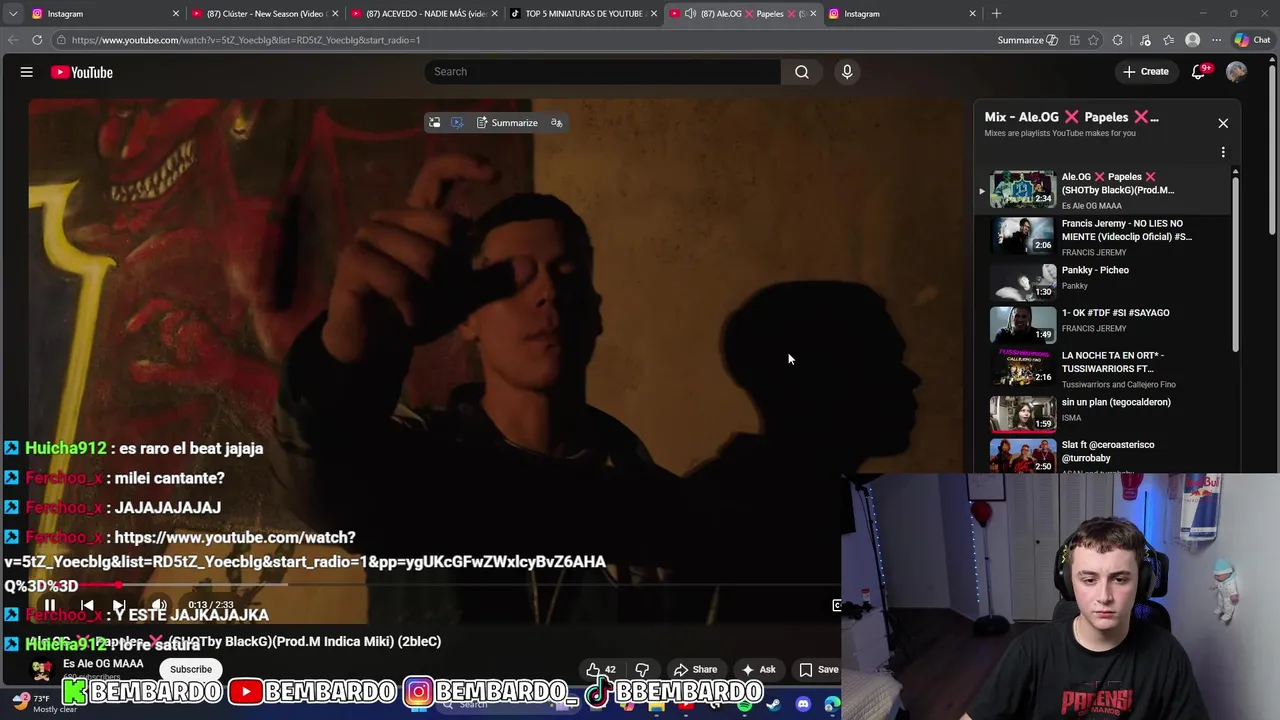1280x720 pixels.
Task: Open browser Settings and more menu
Action: (1216, 40)
